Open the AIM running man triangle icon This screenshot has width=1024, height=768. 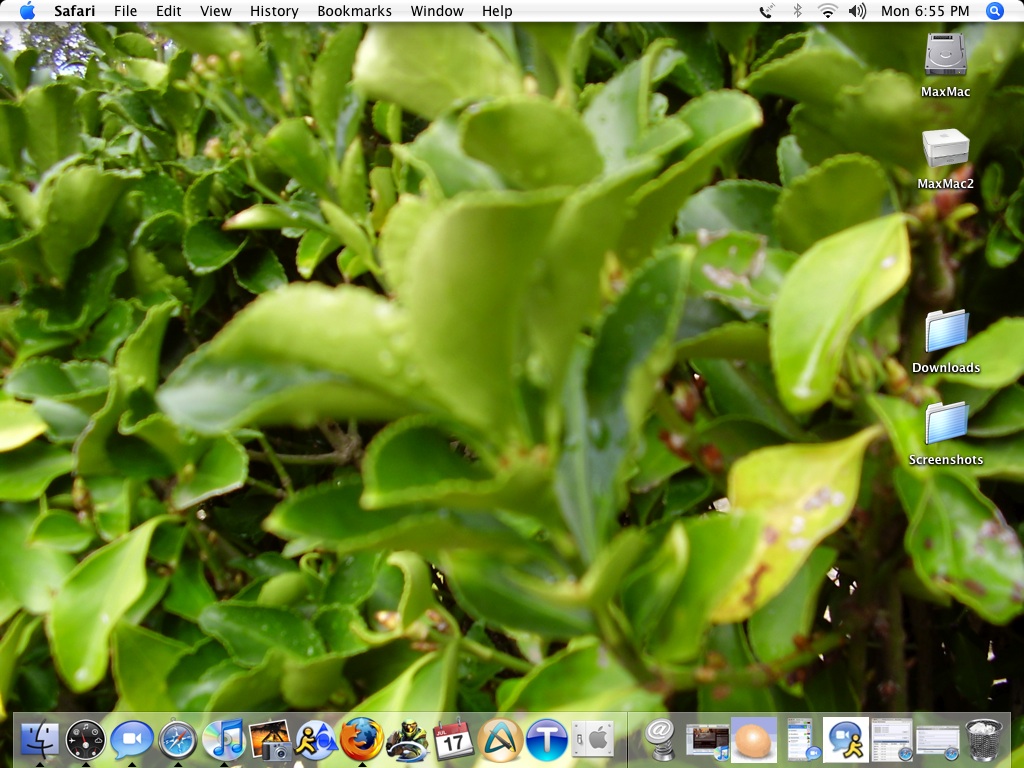(x=315, y=740)
